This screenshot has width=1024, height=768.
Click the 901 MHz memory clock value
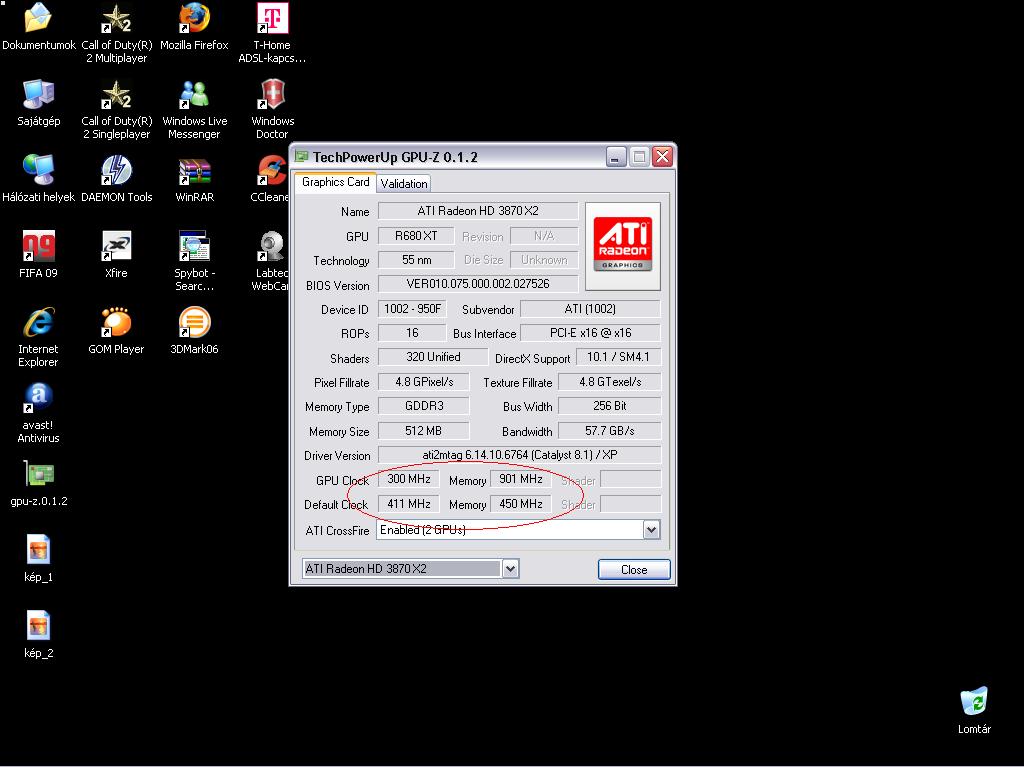tap(520, 479)
